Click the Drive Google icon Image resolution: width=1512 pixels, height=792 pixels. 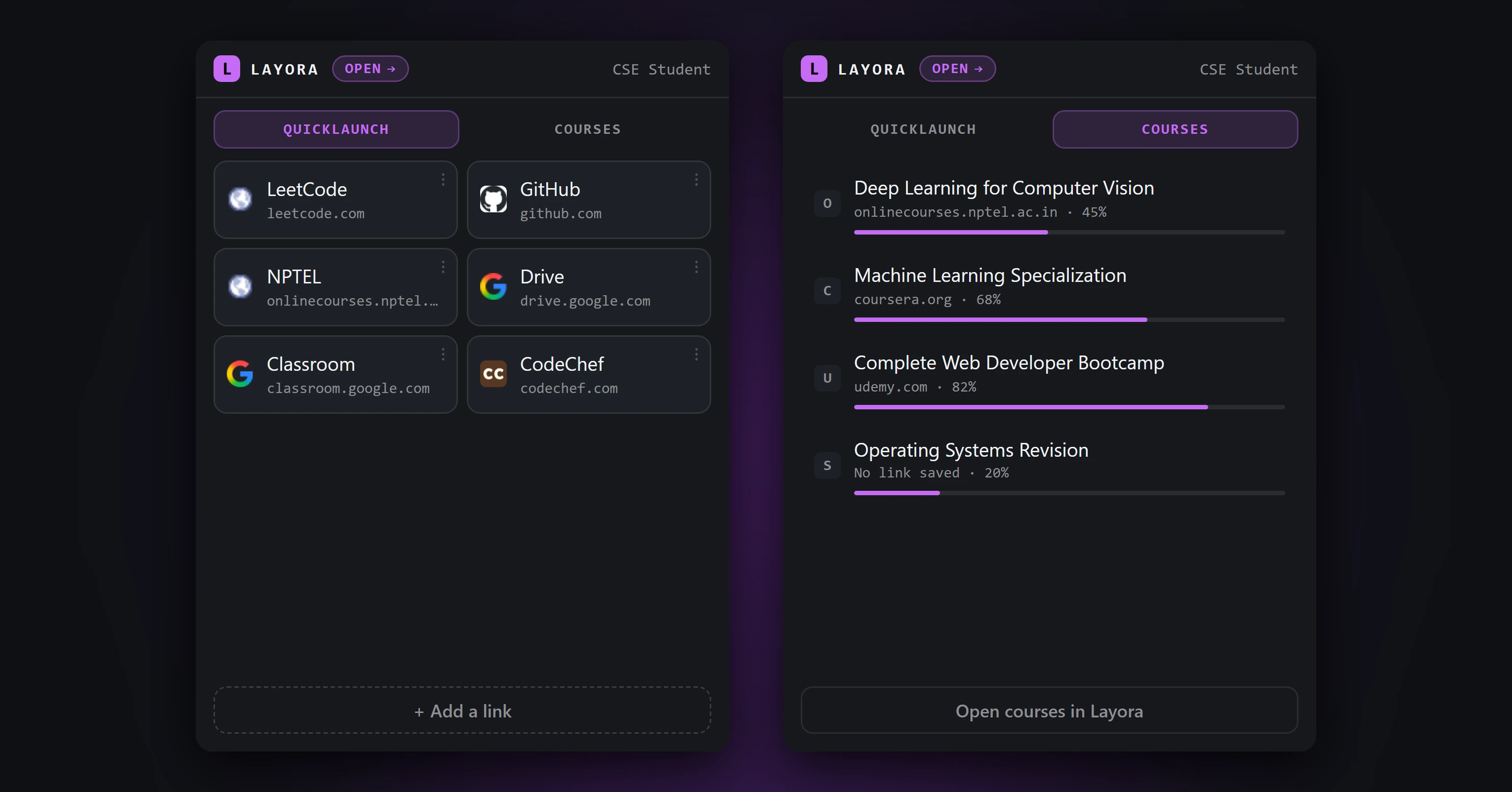493,287
